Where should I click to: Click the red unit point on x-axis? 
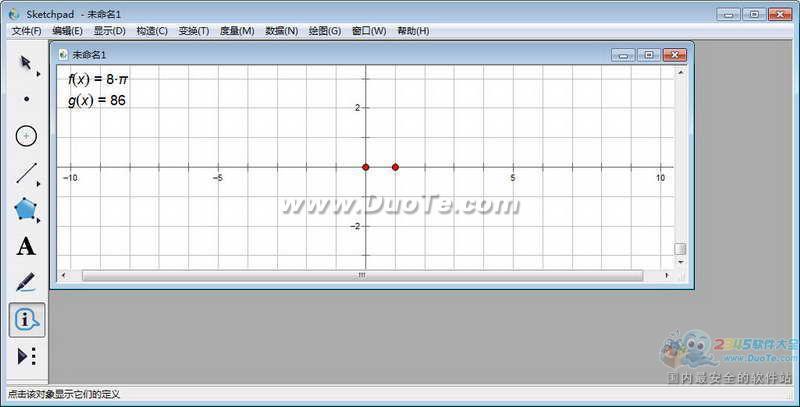[395, 167]
